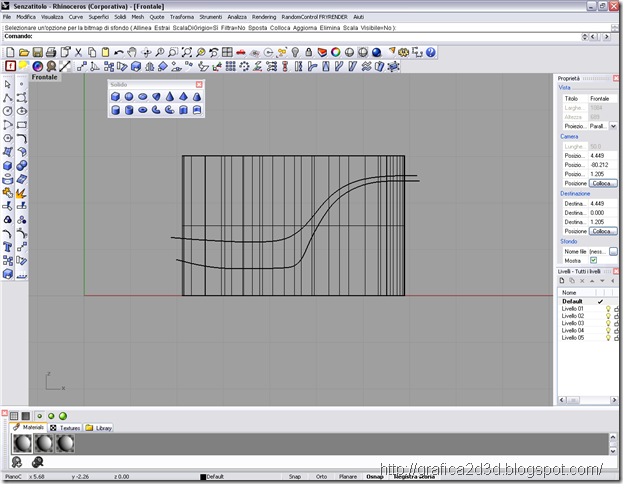The image size is (623, 484).
Task: Open a file with the folder icon
Action: click(x=24, y=52)
